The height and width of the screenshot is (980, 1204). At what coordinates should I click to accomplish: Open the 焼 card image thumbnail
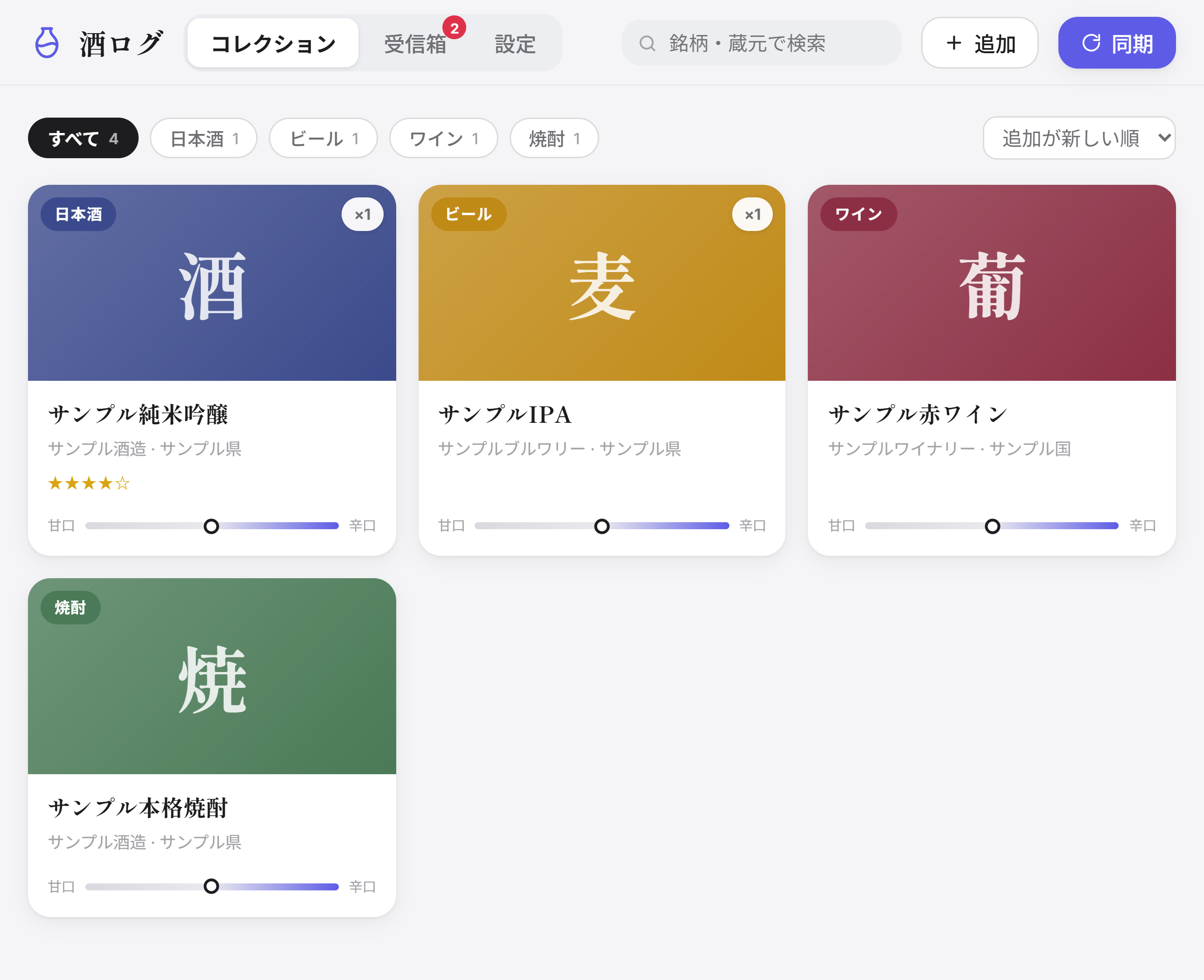pos(212,676)
